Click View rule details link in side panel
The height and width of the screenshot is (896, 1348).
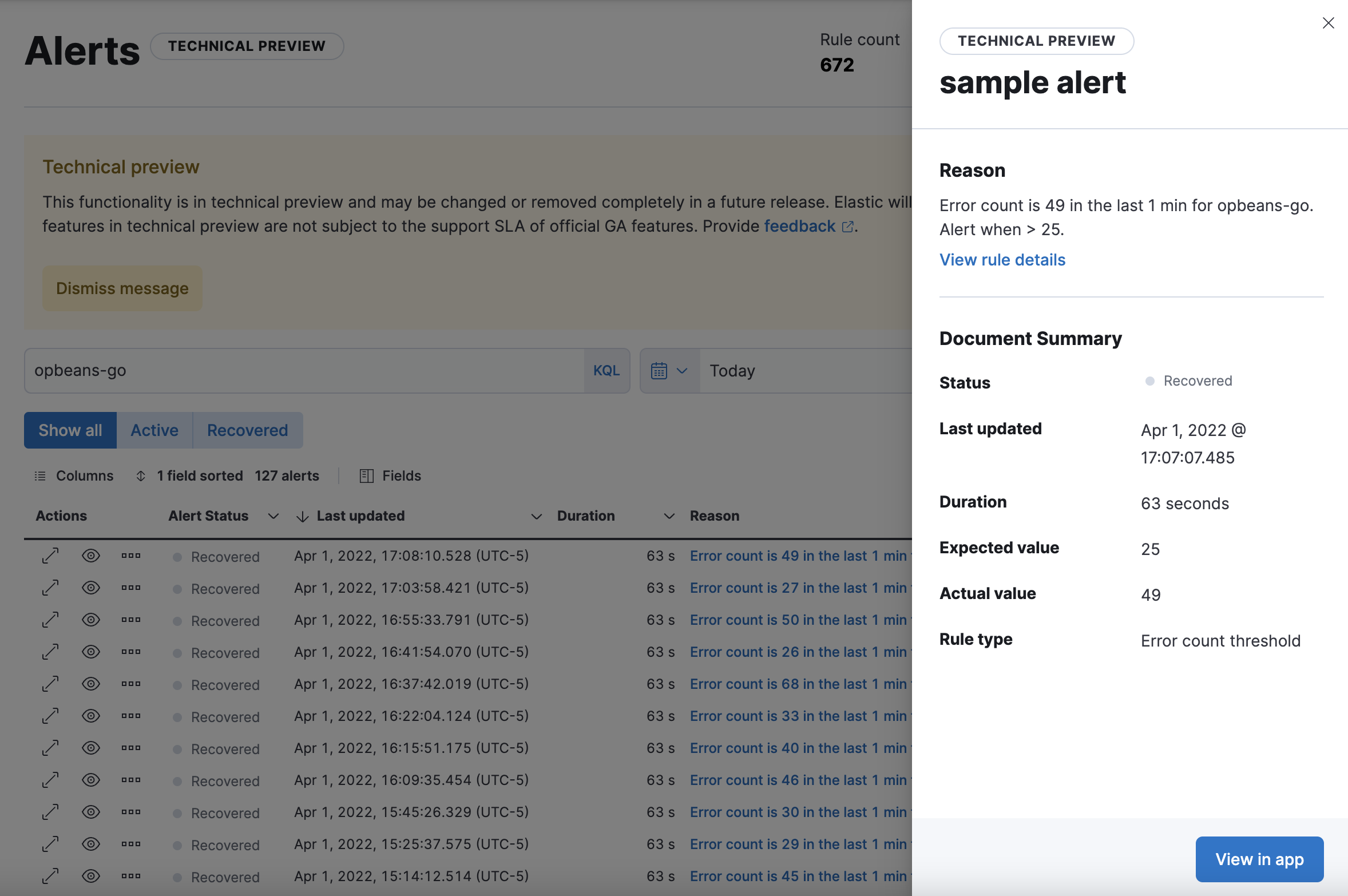click(1002, 259)
